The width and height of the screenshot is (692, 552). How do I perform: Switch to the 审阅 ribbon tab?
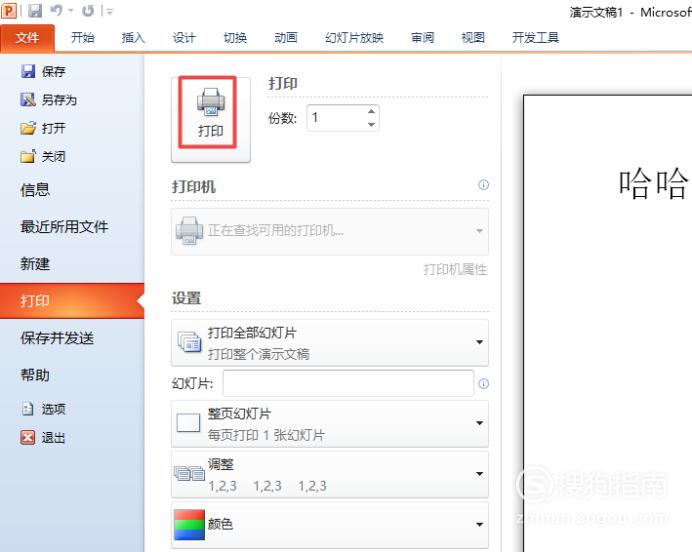pos(422,38)
